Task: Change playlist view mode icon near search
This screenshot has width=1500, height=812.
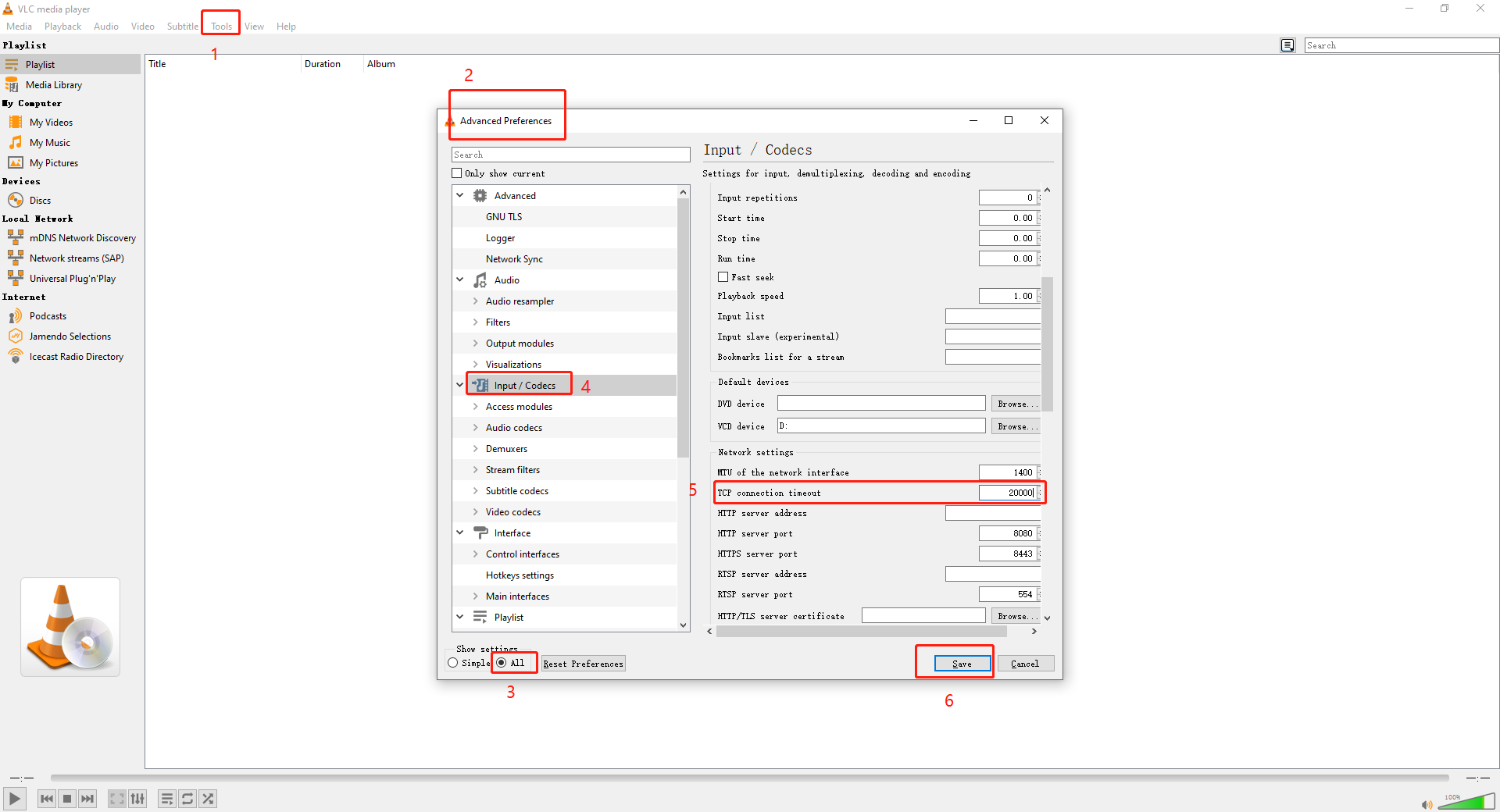Action: [1287, 45]
